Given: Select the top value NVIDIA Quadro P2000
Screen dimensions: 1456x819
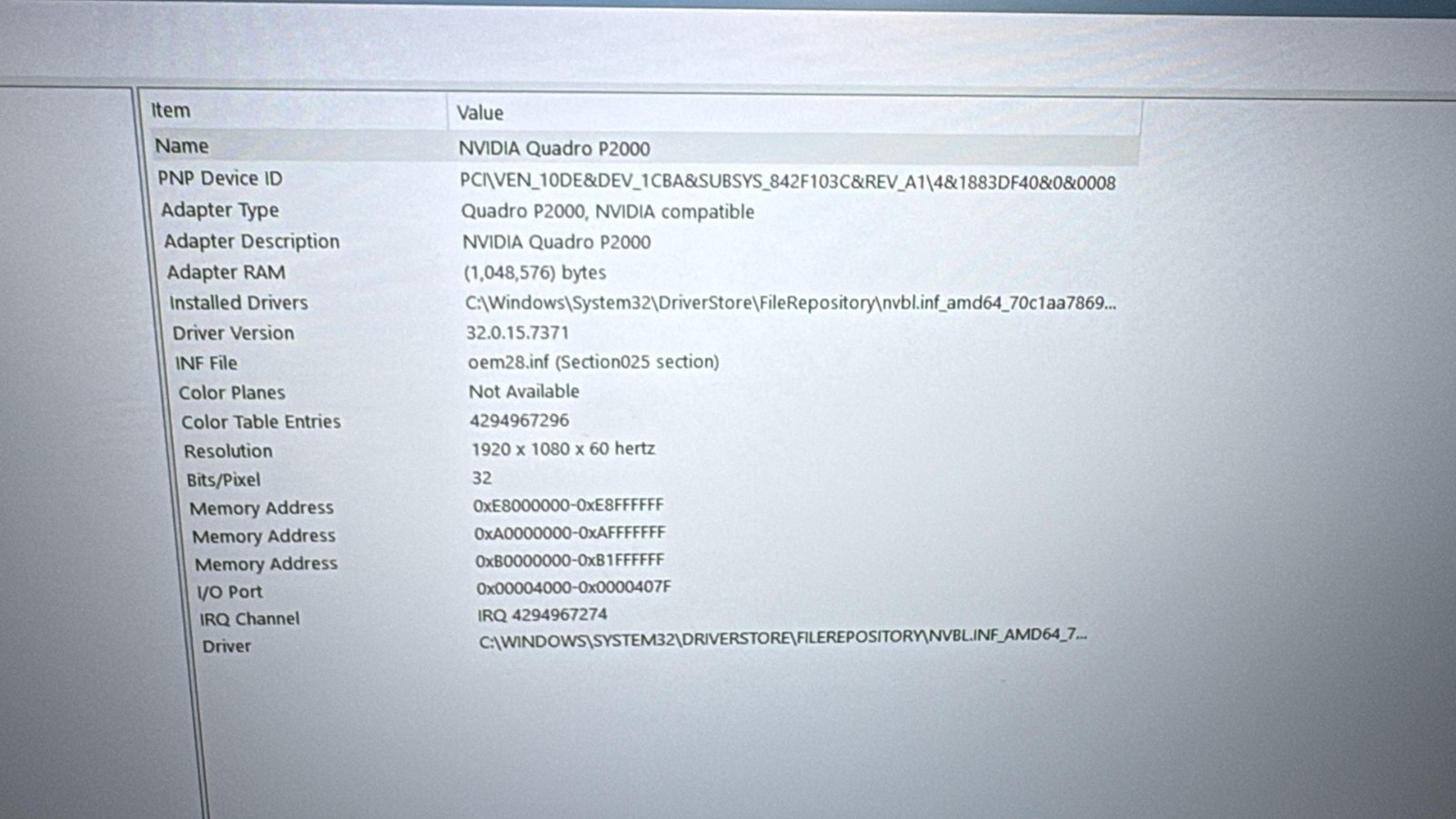Looking at the screenshot, I should (x=554, y=148).
